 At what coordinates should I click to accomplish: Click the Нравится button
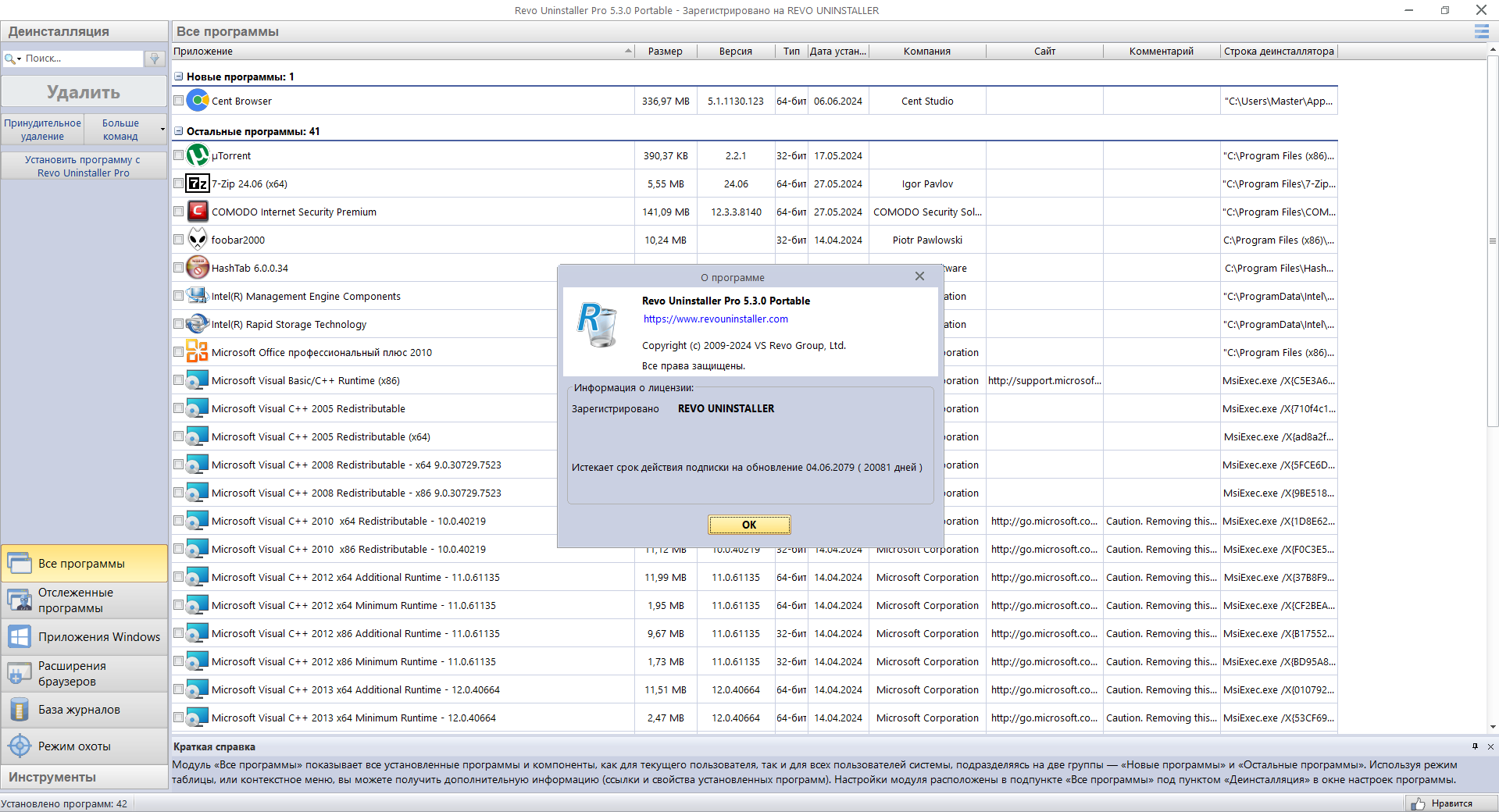coord(1451,803)
